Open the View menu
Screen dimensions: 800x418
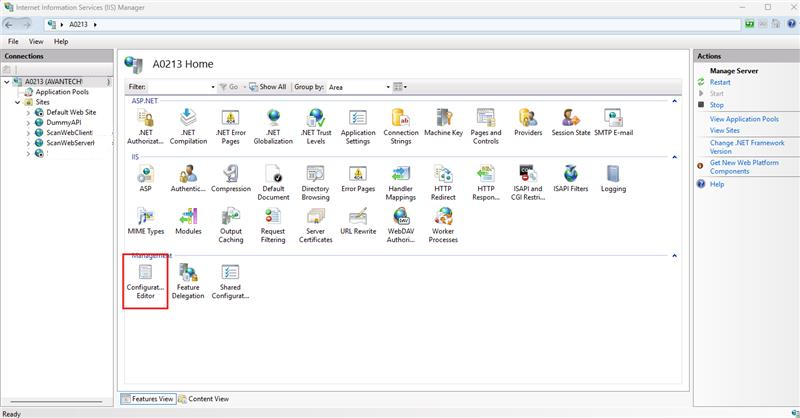36,41
